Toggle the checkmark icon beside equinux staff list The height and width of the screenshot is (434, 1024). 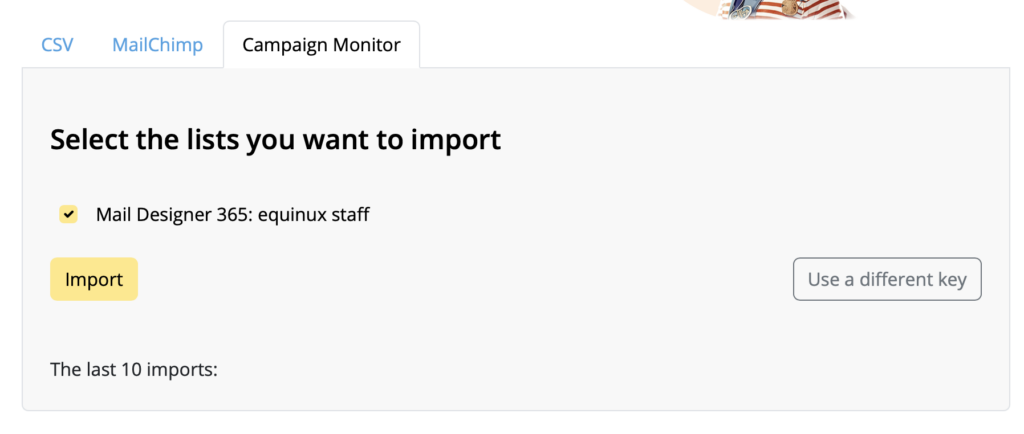pos(69,214)
